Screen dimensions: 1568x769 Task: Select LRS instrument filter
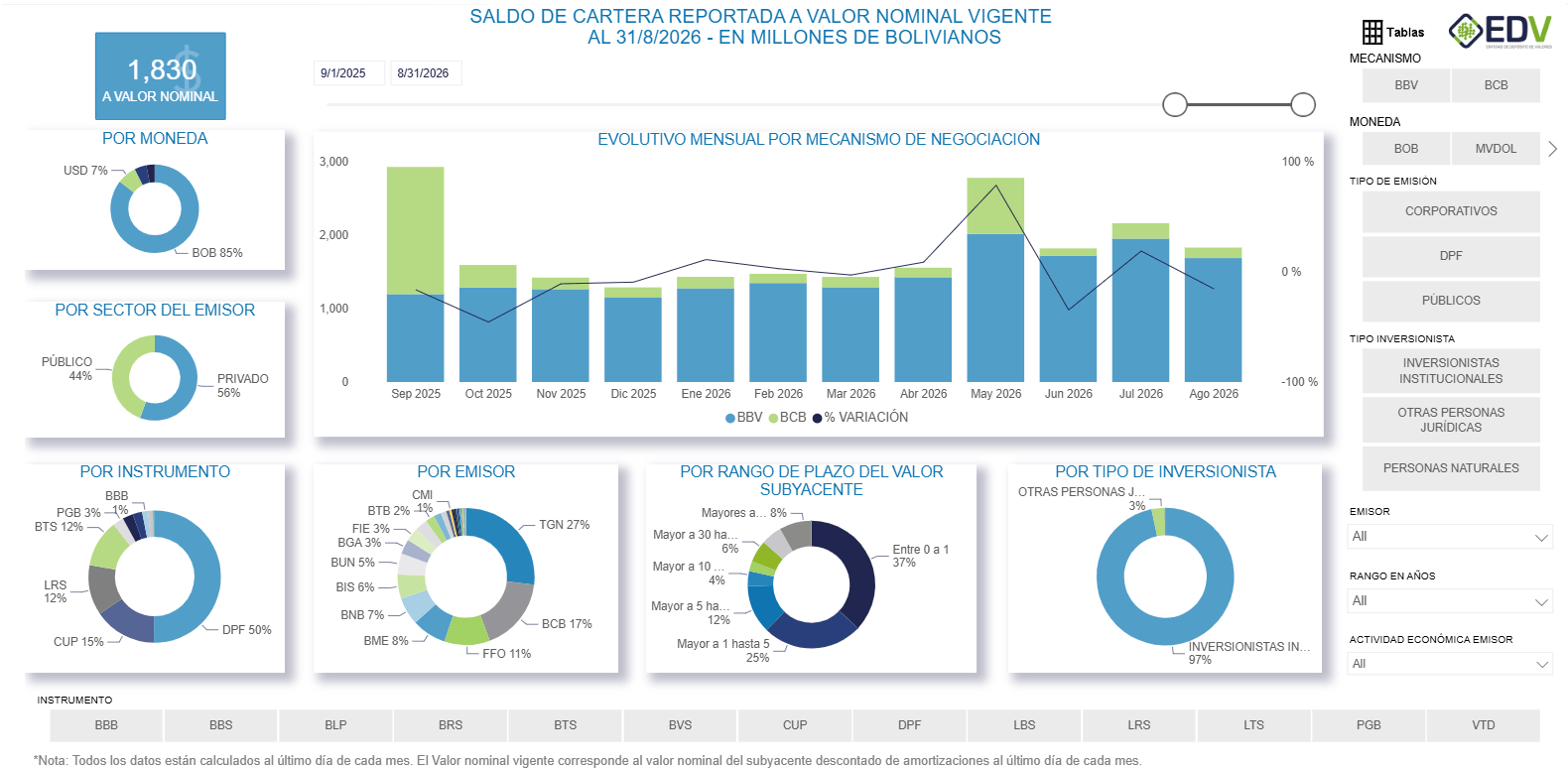tap(1139, 725)
